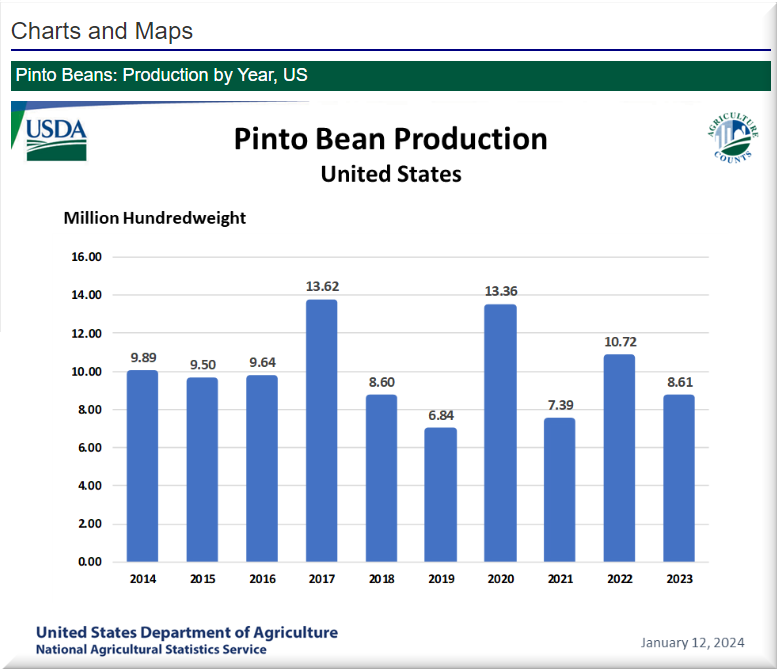Click the January 12, 2024 date
Screen dimensions: 777x669
tap(693, 641)
